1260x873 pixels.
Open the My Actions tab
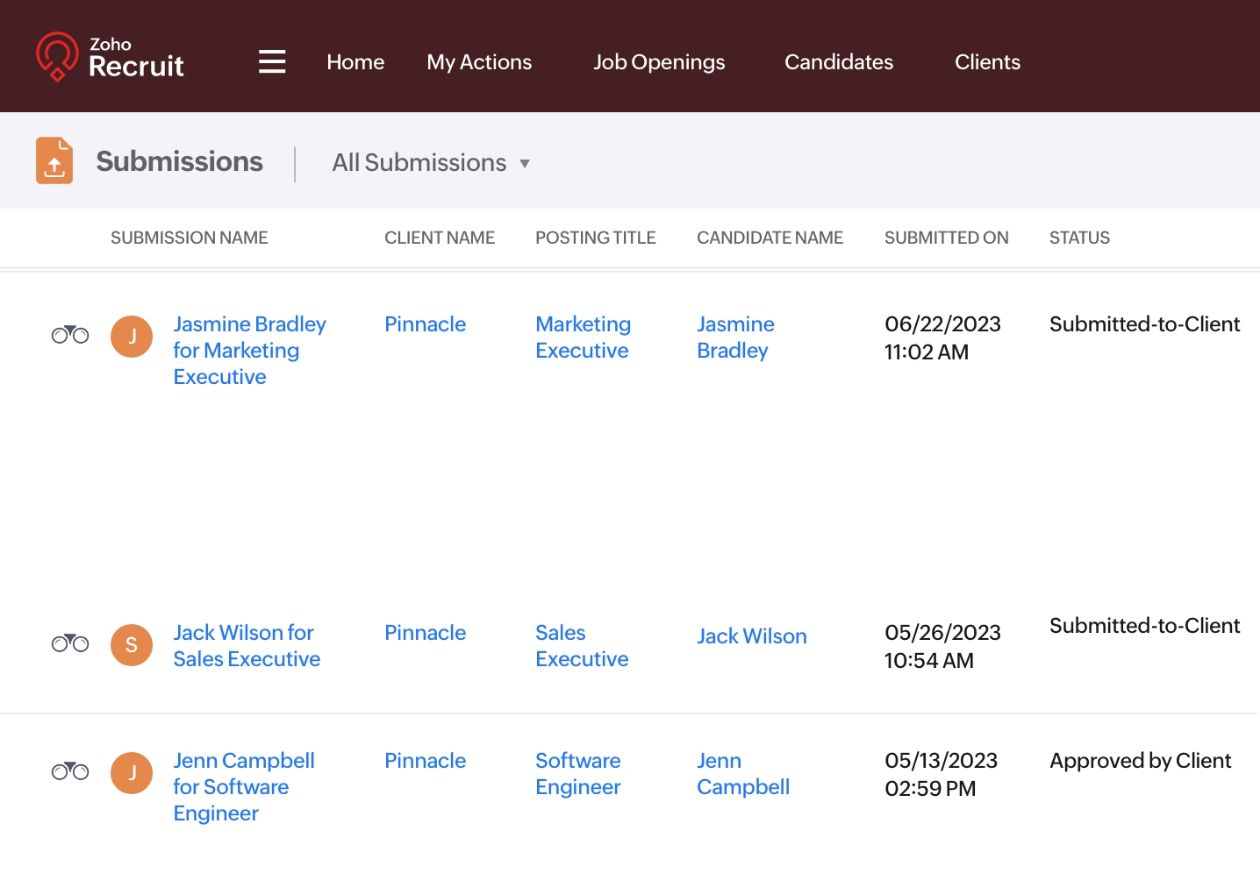pyautogui.click(x=479, y=62)
